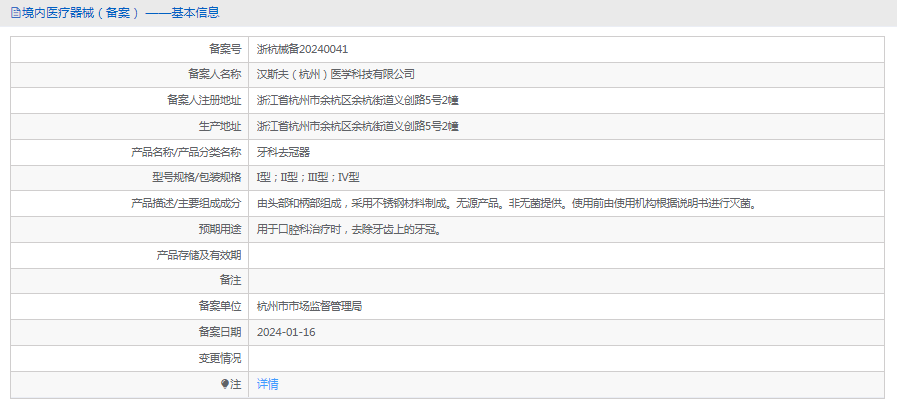Click the 备案人注册地址 label
Image resolution: width=897 pixels, height=408 pixels.
click(x=204, y=101)
